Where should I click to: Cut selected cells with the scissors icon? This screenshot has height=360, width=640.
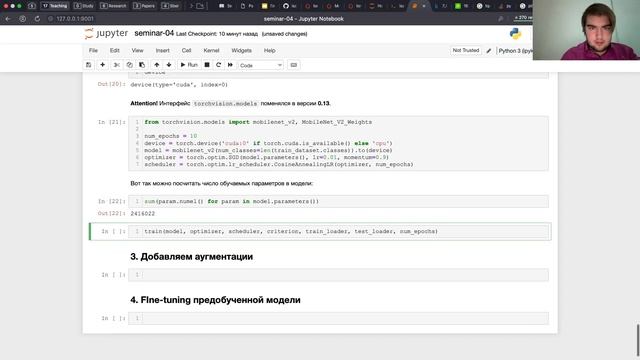pyautogui.click(x=117, y=65)
